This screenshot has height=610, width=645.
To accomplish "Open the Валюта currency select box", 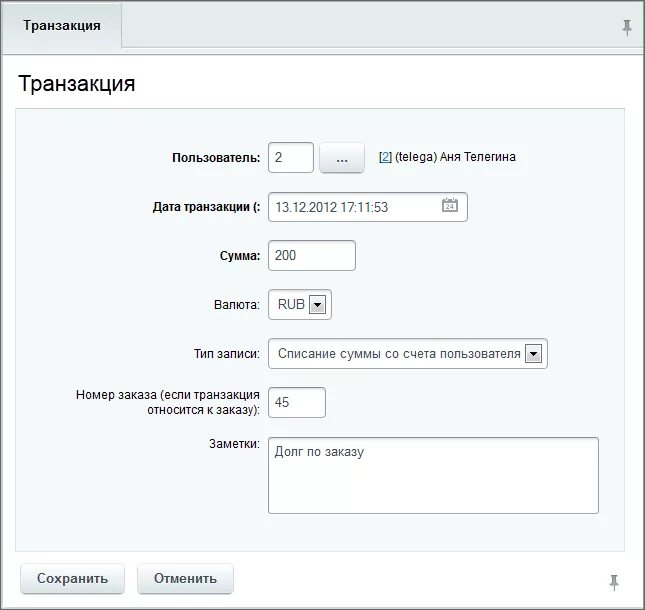I will click(300, 305).
